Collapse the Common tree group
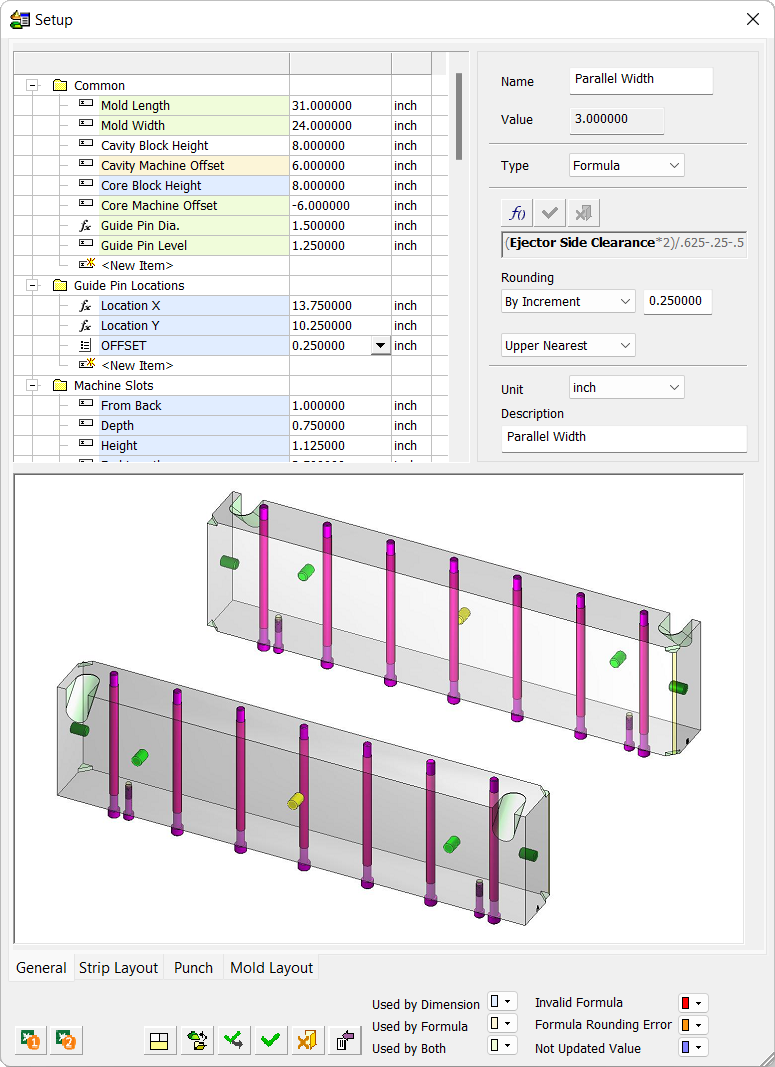Screen dimensions: 775x1067 tap(32, 85)
